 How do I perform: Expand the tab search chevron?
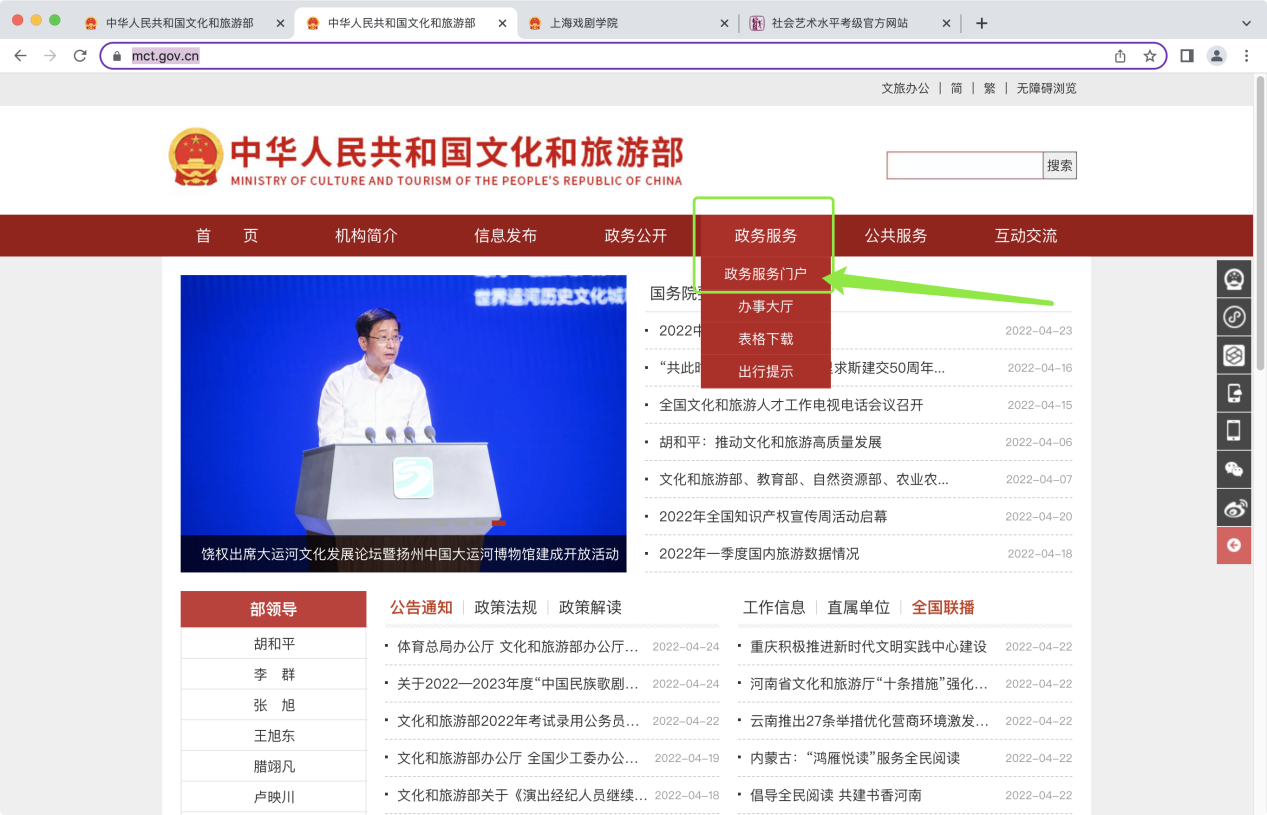pyautogui.click(x=1246, y=23)
